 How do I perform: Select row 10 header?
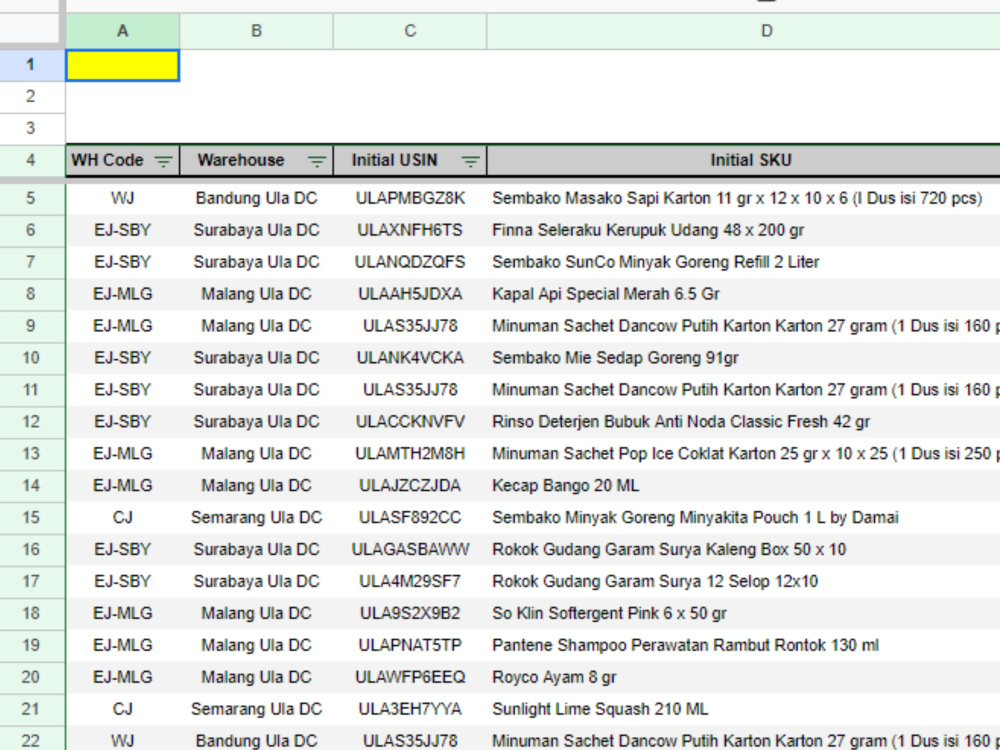tap(31, 358)
